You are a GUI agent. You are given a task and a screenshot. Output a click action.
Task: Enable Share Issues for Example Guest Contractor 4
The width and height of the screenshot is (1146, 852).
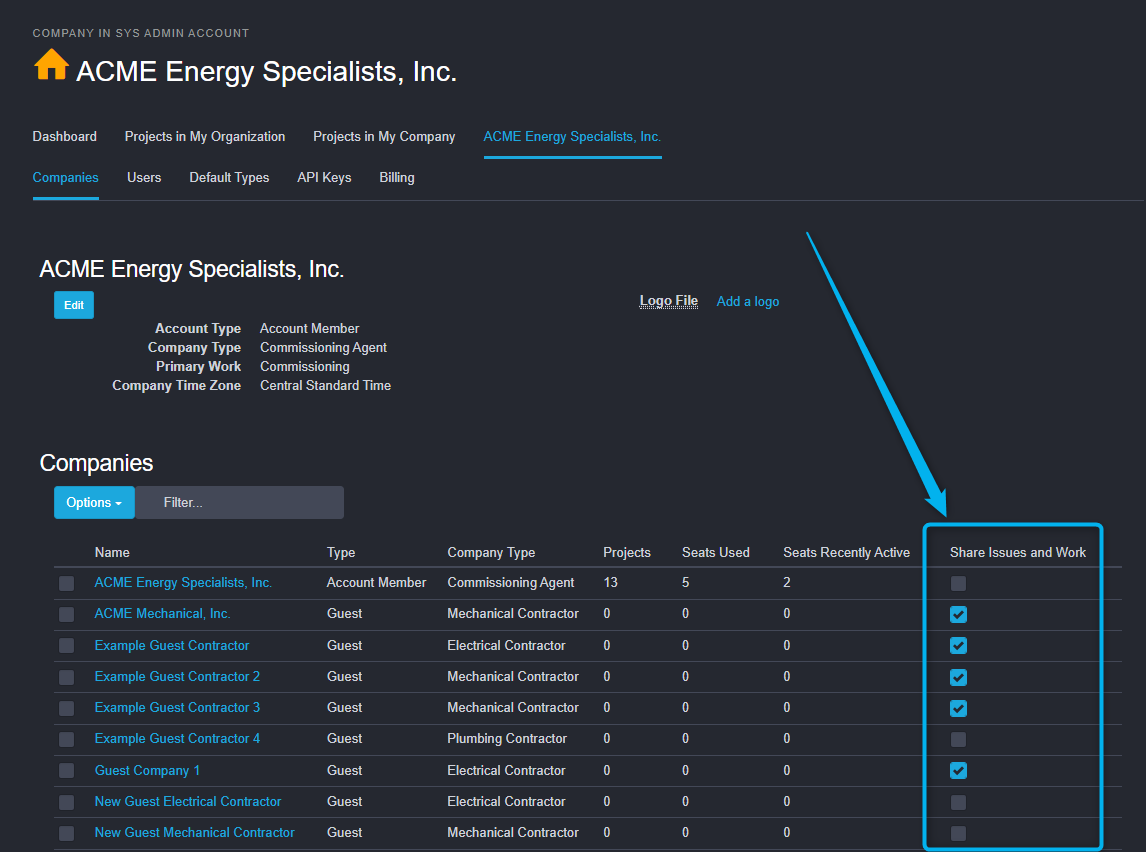pos(958,739)
